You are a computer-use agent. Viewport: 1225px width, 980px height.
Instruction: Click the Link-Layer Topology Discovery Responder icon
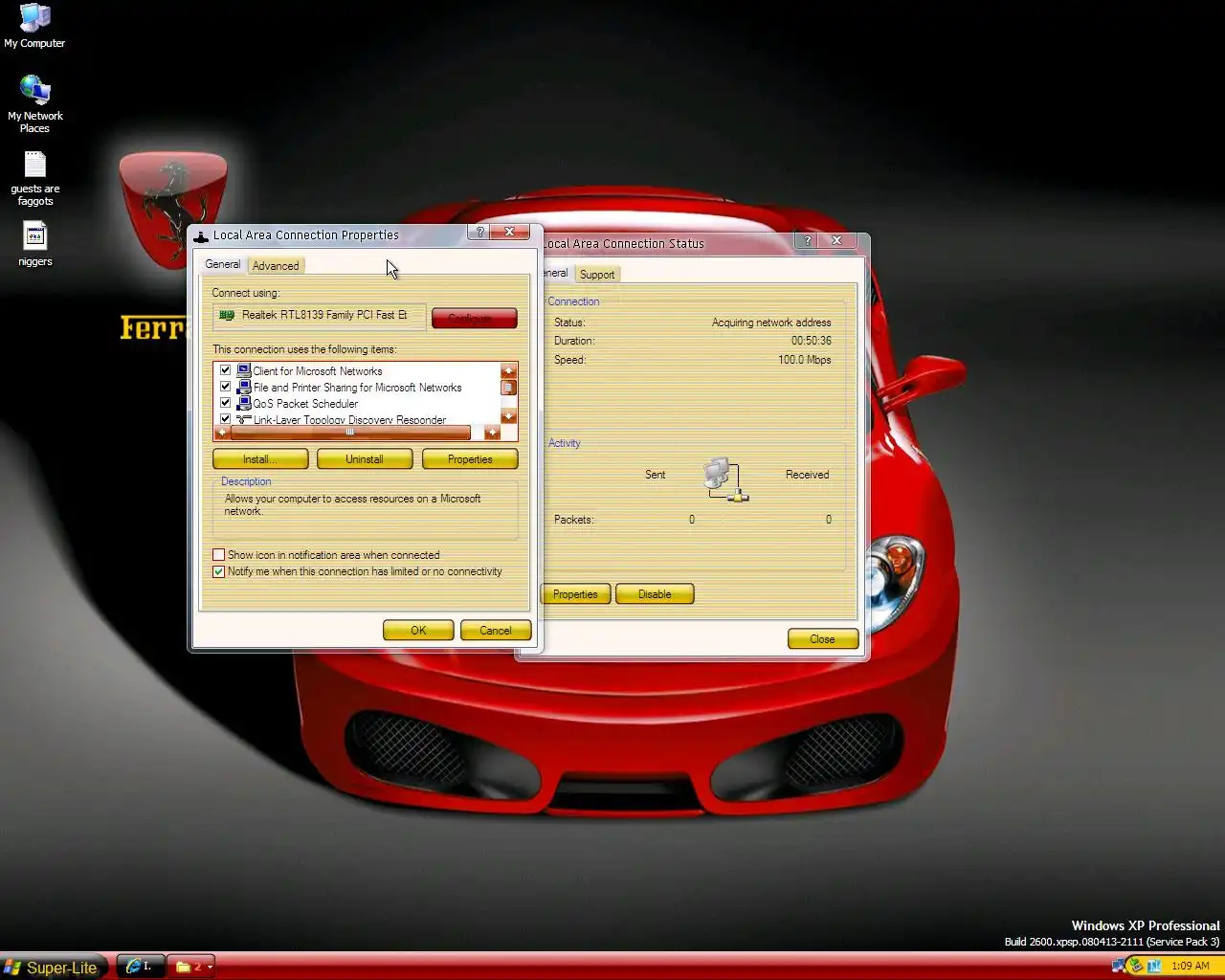[244, 419]
